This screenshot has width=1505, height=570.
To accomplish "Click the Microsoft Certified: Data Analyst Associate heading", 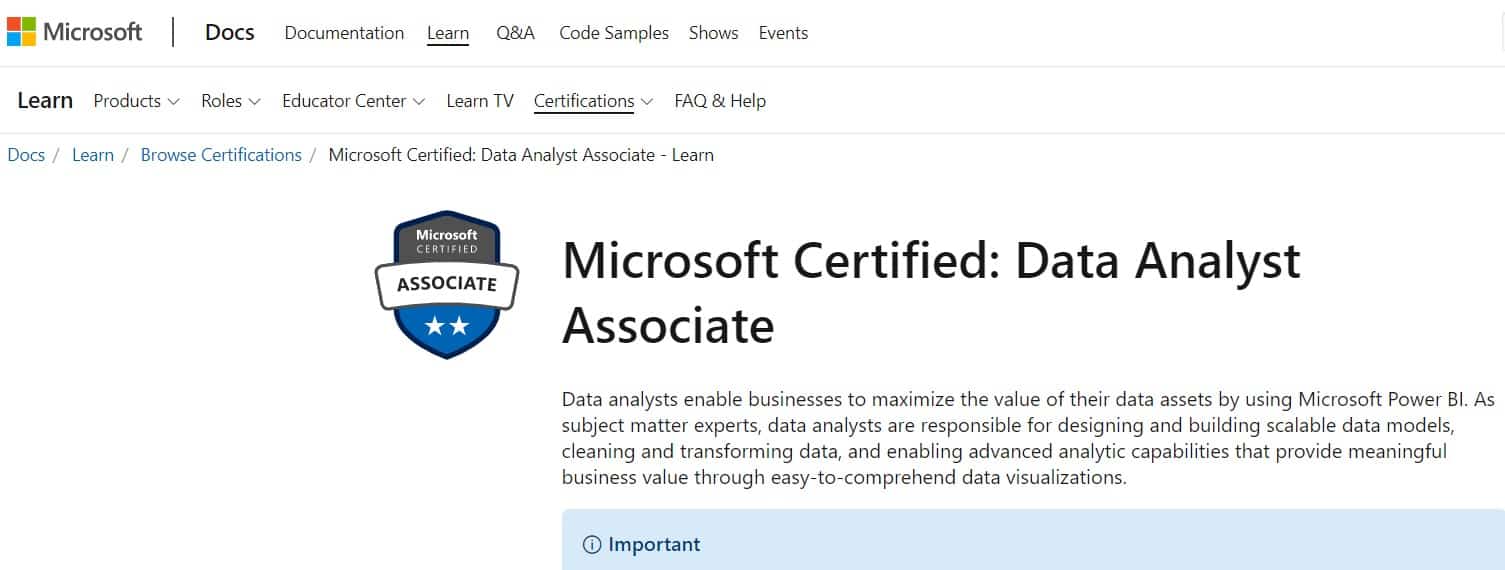I will click(931, 293).
